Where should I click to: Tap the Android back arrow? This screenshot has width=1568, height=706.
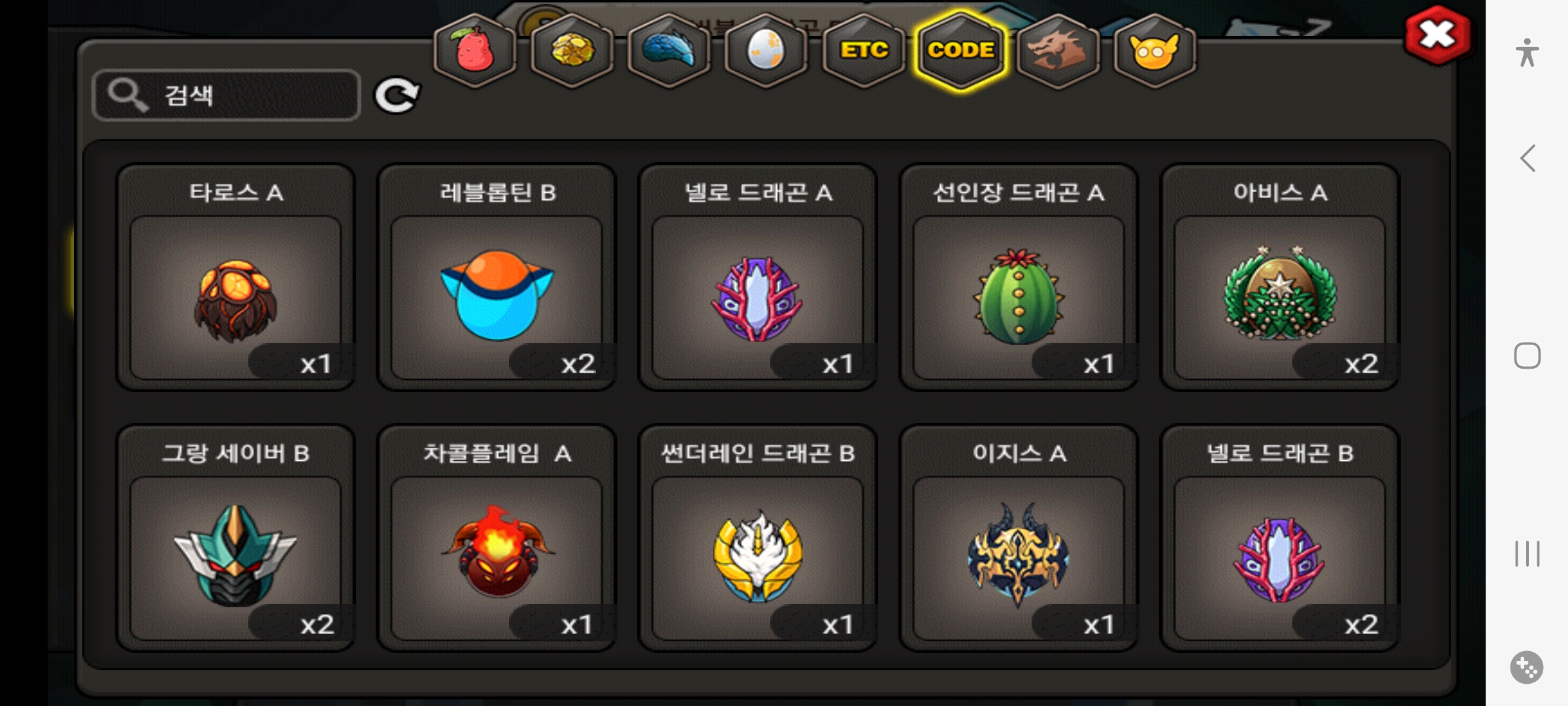pos(1527,158)
